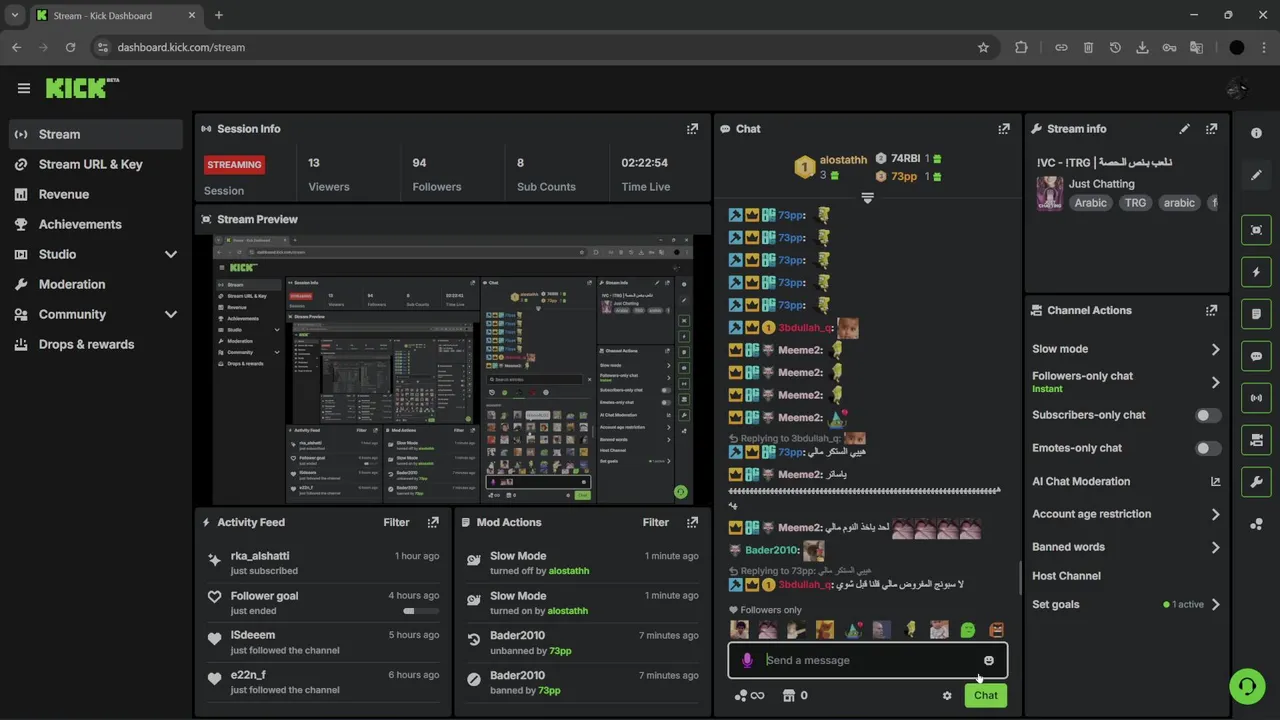Pop out the Mod Actions panel
Screen dimensions: 1280x720
click(x=692, y=522)
